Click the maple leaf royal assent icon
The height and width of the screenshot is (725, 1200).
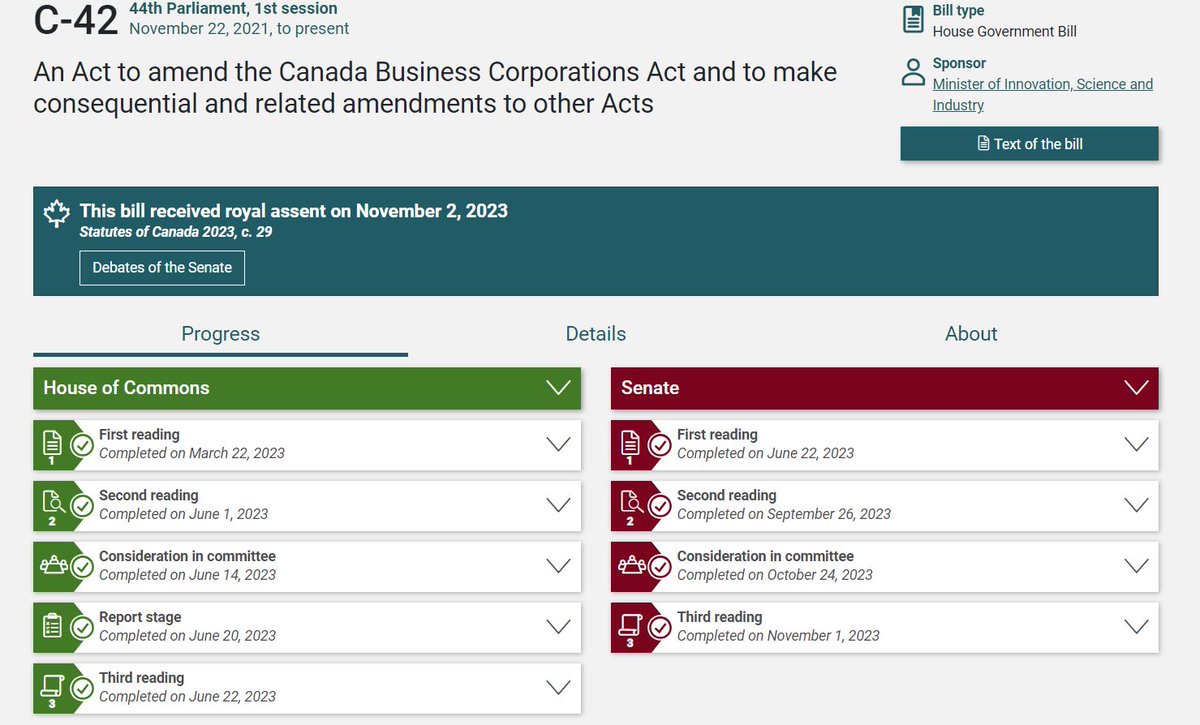56,213
